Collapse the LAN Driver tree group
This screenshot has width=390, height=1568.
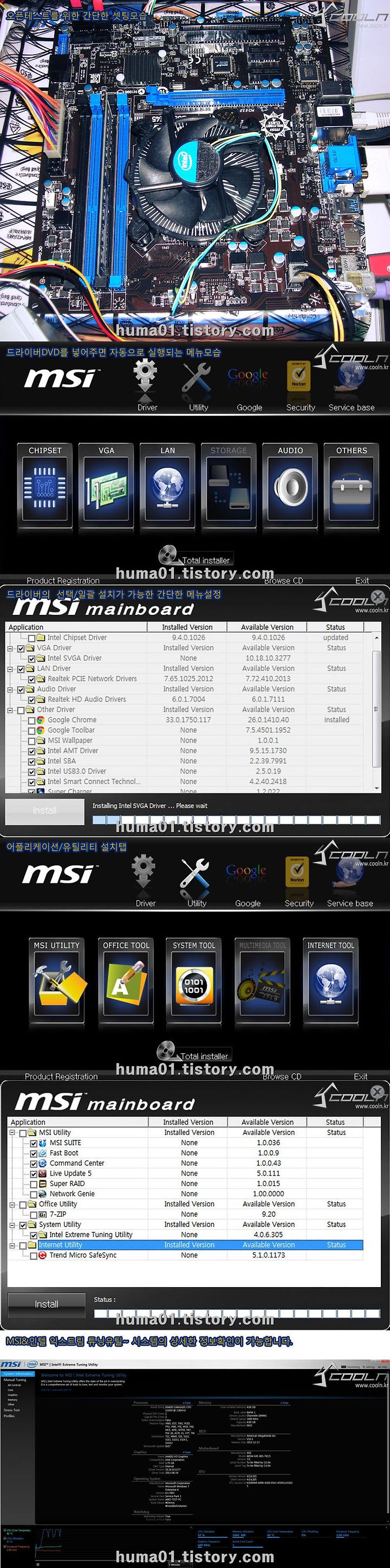(10, 670)
